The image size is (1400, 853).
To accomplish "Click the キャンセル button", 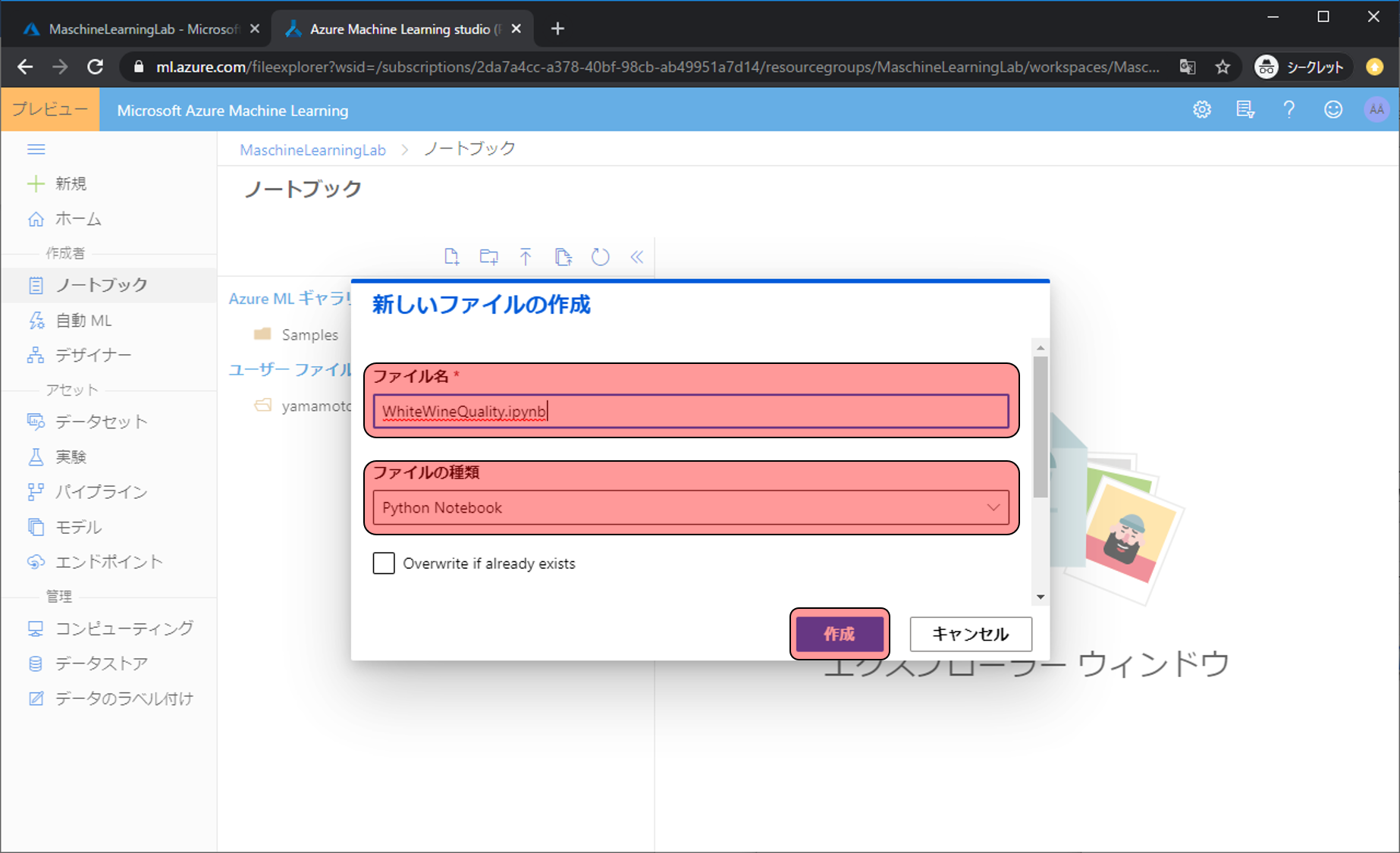I will coord(970,634).
